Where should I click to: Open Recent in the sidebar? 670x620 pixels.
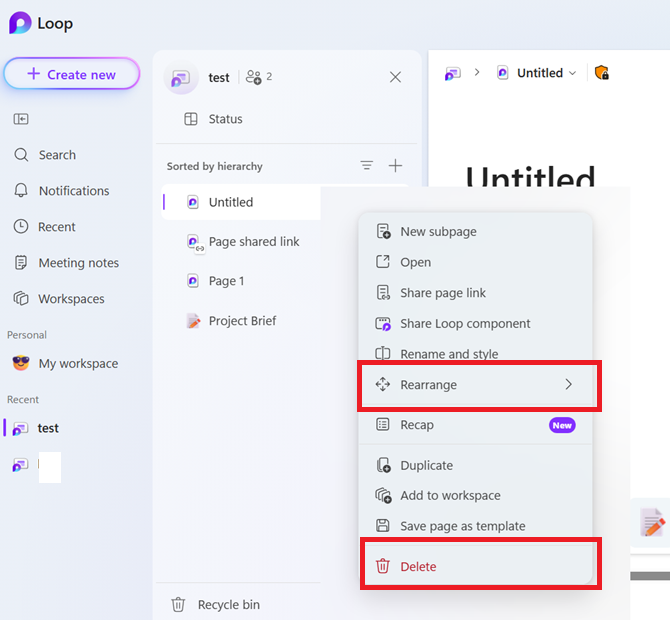(44, 226)
